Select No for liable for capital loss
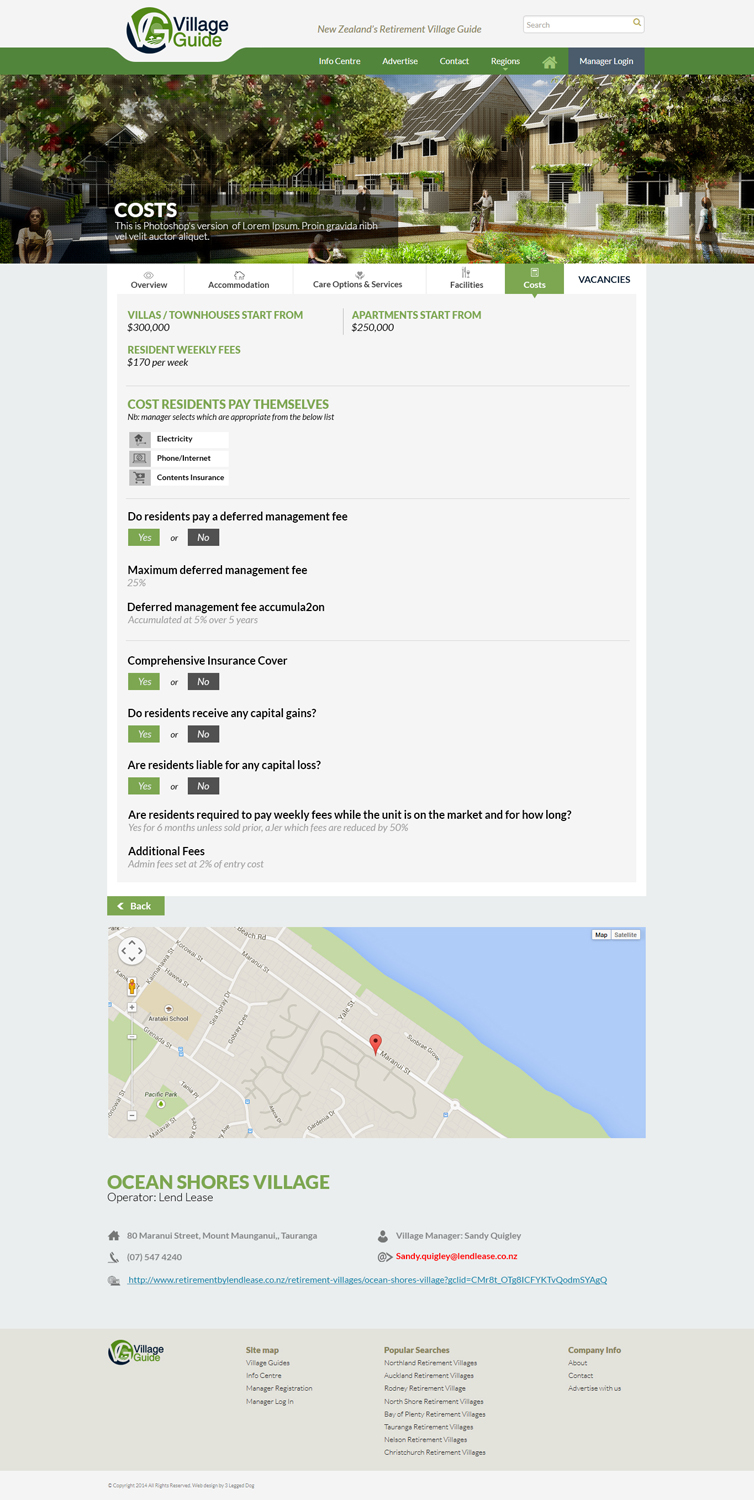 (x=203, y=786)
